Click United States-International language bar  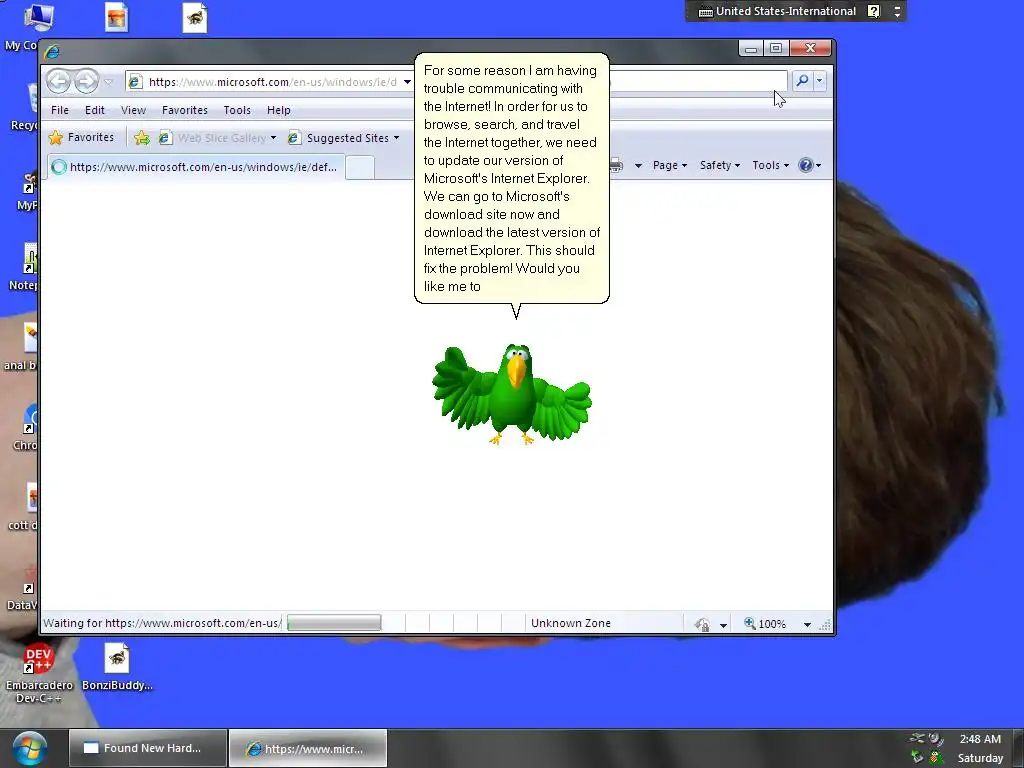click(777, 11)
